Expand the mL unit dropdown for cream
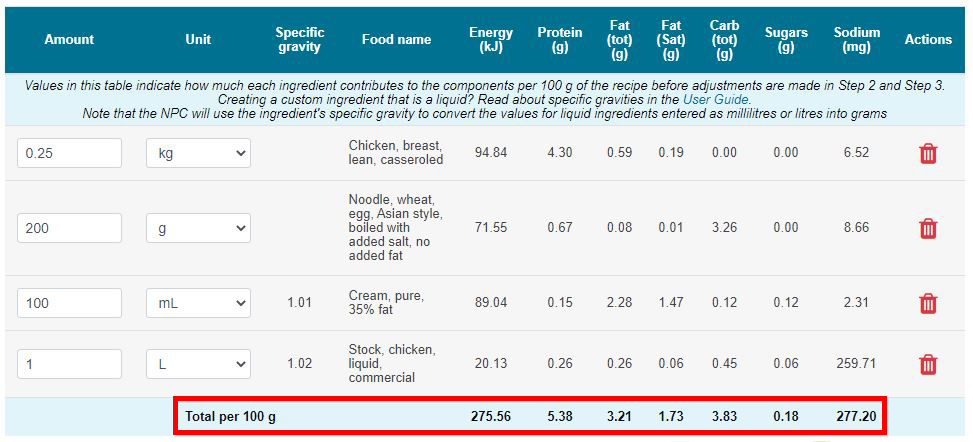The height and width of the screenshot is (442, 973). click(198, 303)
